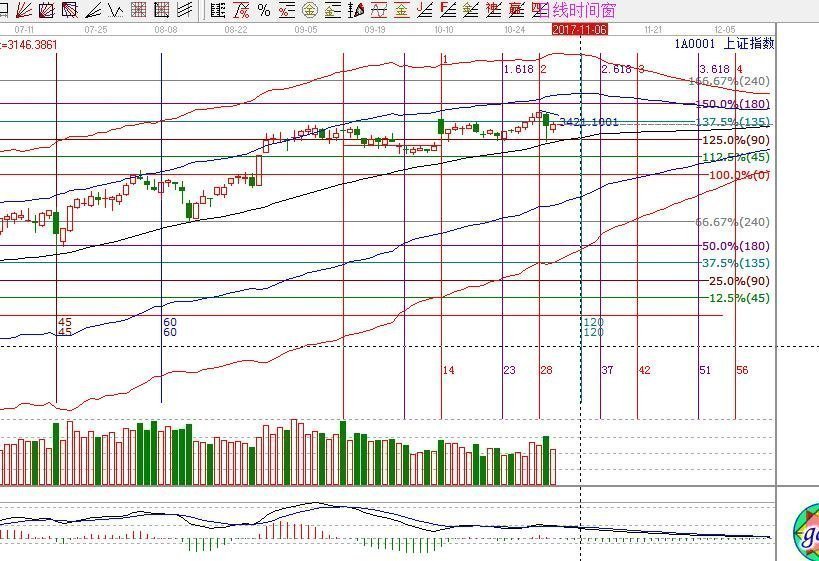Click the 金 with right-side lines icon
The image size is (819, 561).
(x=333, y=10)
